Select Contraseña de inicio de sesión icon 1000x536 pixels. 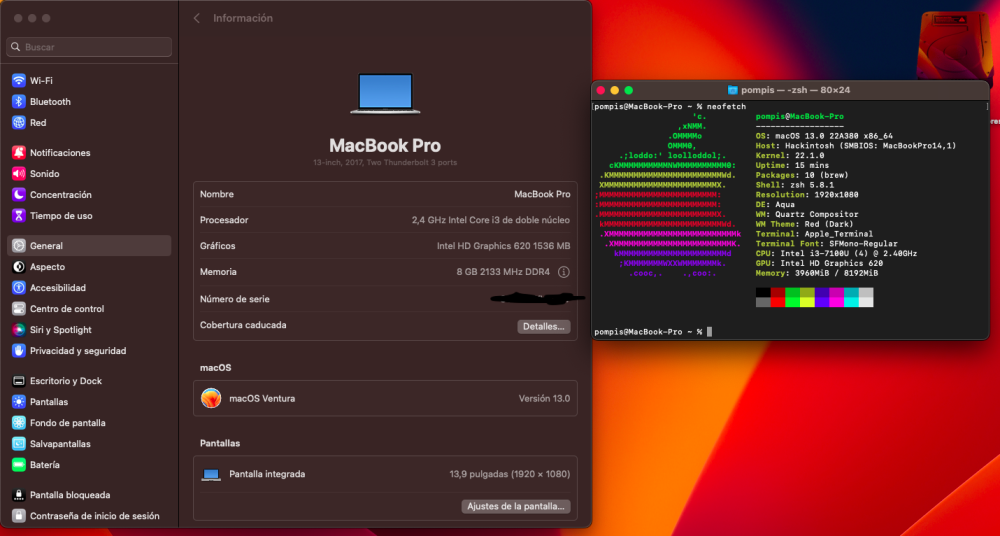pos(18,517)
